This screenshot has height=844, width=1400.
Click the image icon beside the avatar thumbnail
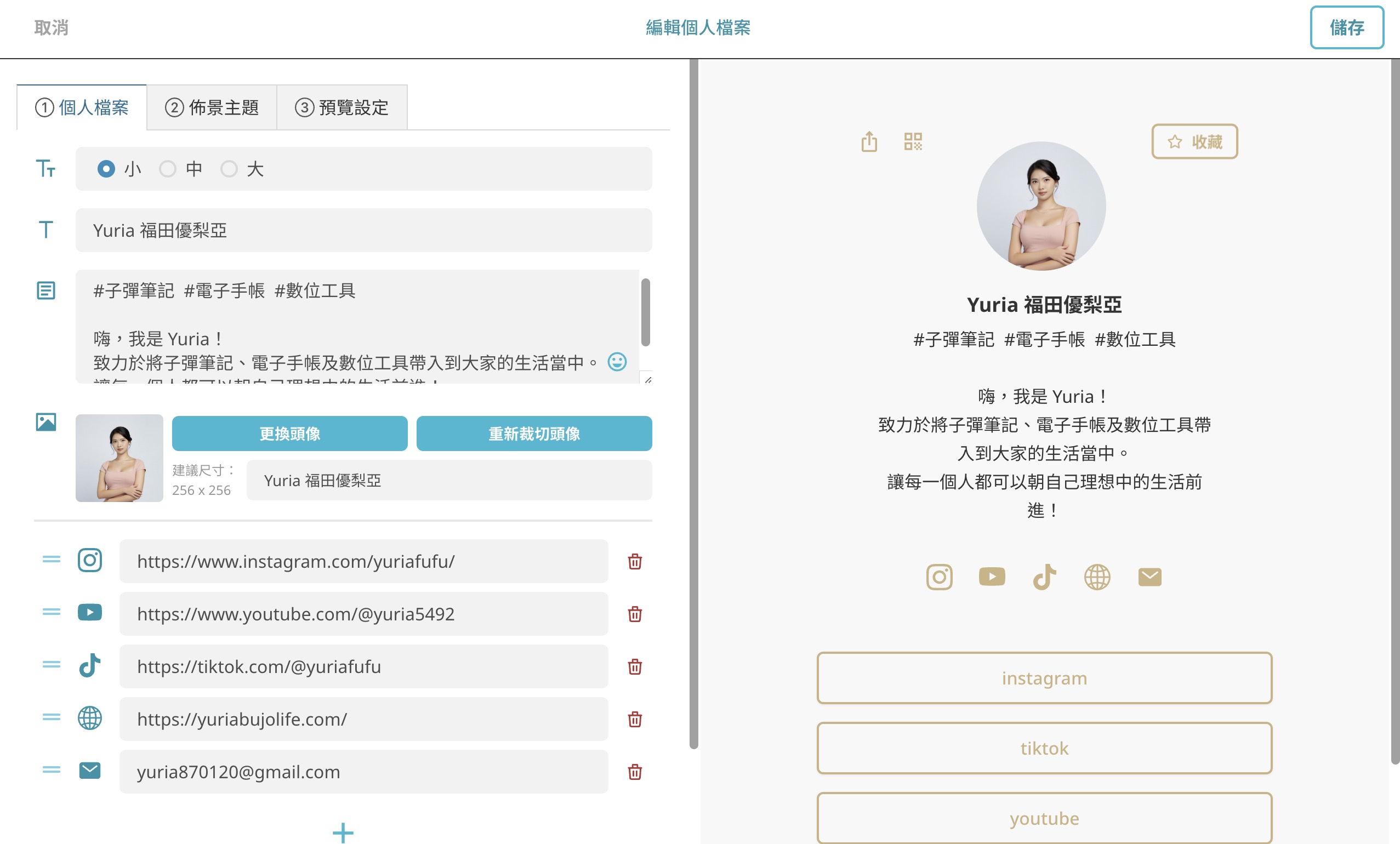pos(46,422)
